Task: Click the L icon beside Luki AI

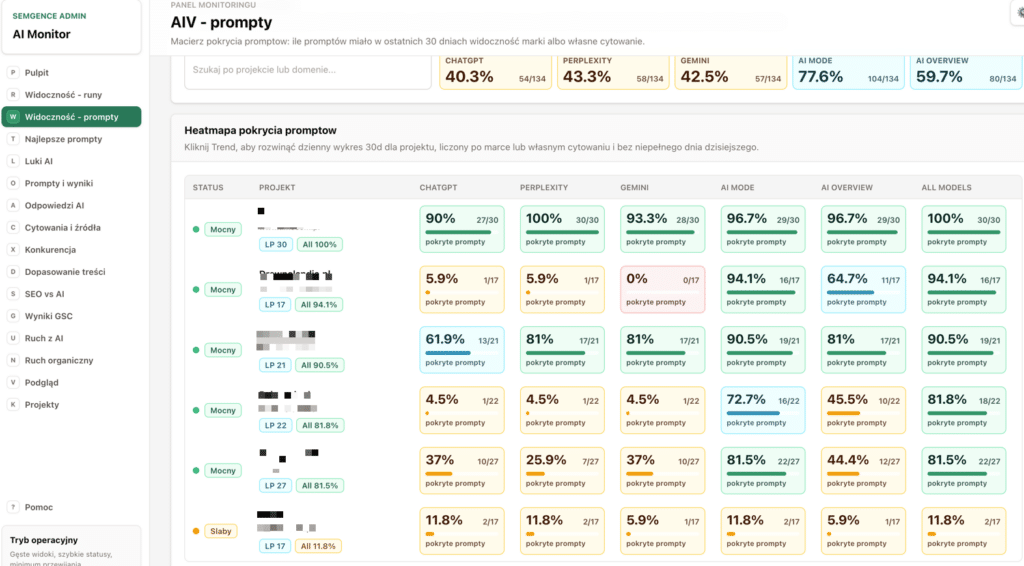Action: (x=12, y=161)
